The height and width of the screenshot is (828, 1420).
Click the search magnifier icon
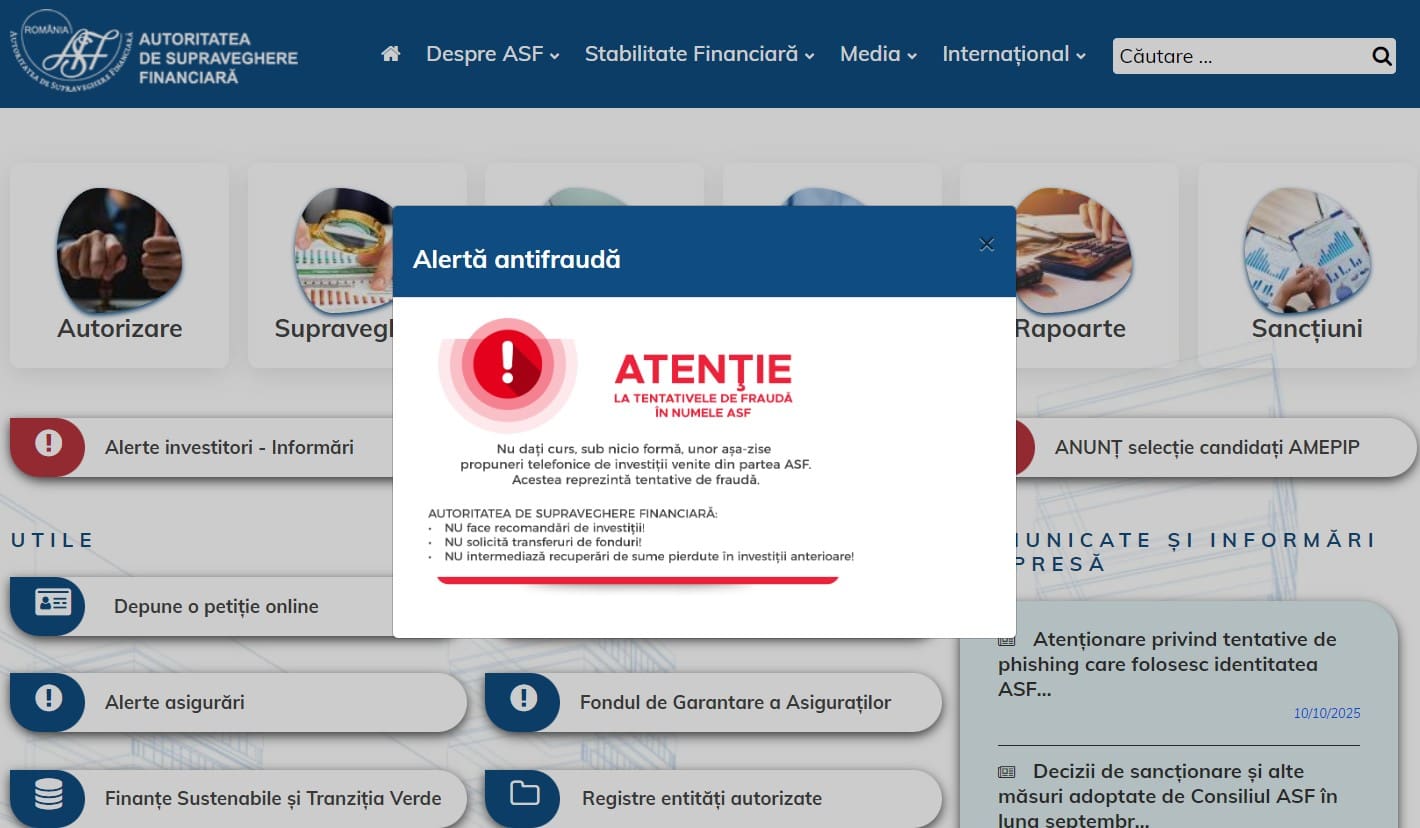pyautogui.click(x=1382, y=56)
